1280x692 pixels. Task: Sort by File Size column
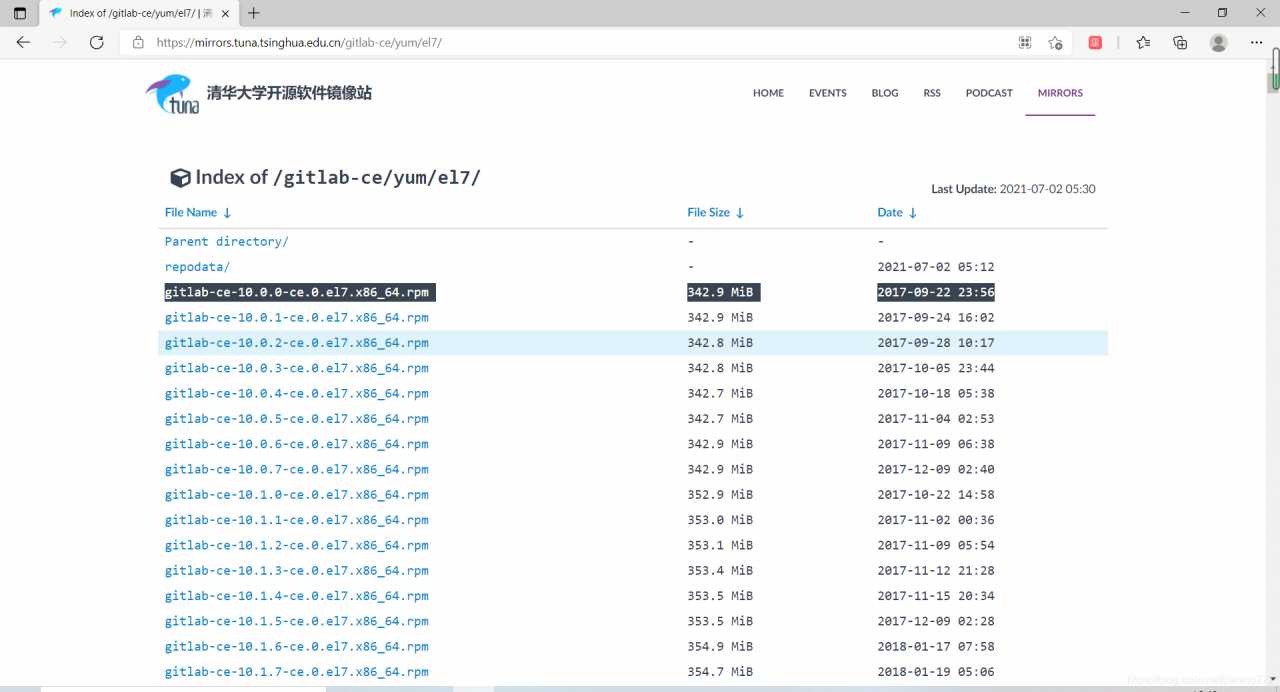pyautogui.click(x=716, y=212)
